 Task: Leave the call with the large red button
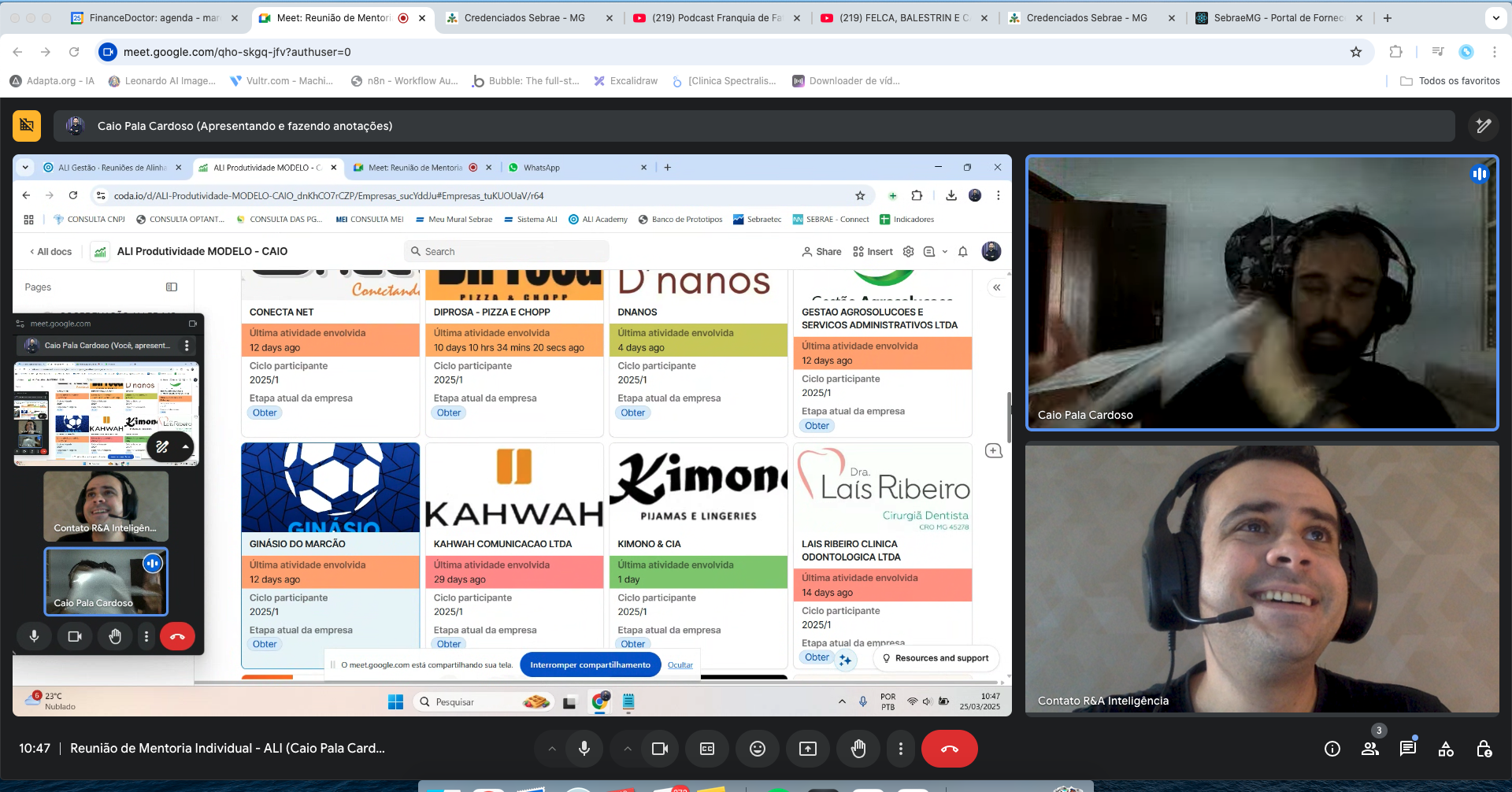950,749
